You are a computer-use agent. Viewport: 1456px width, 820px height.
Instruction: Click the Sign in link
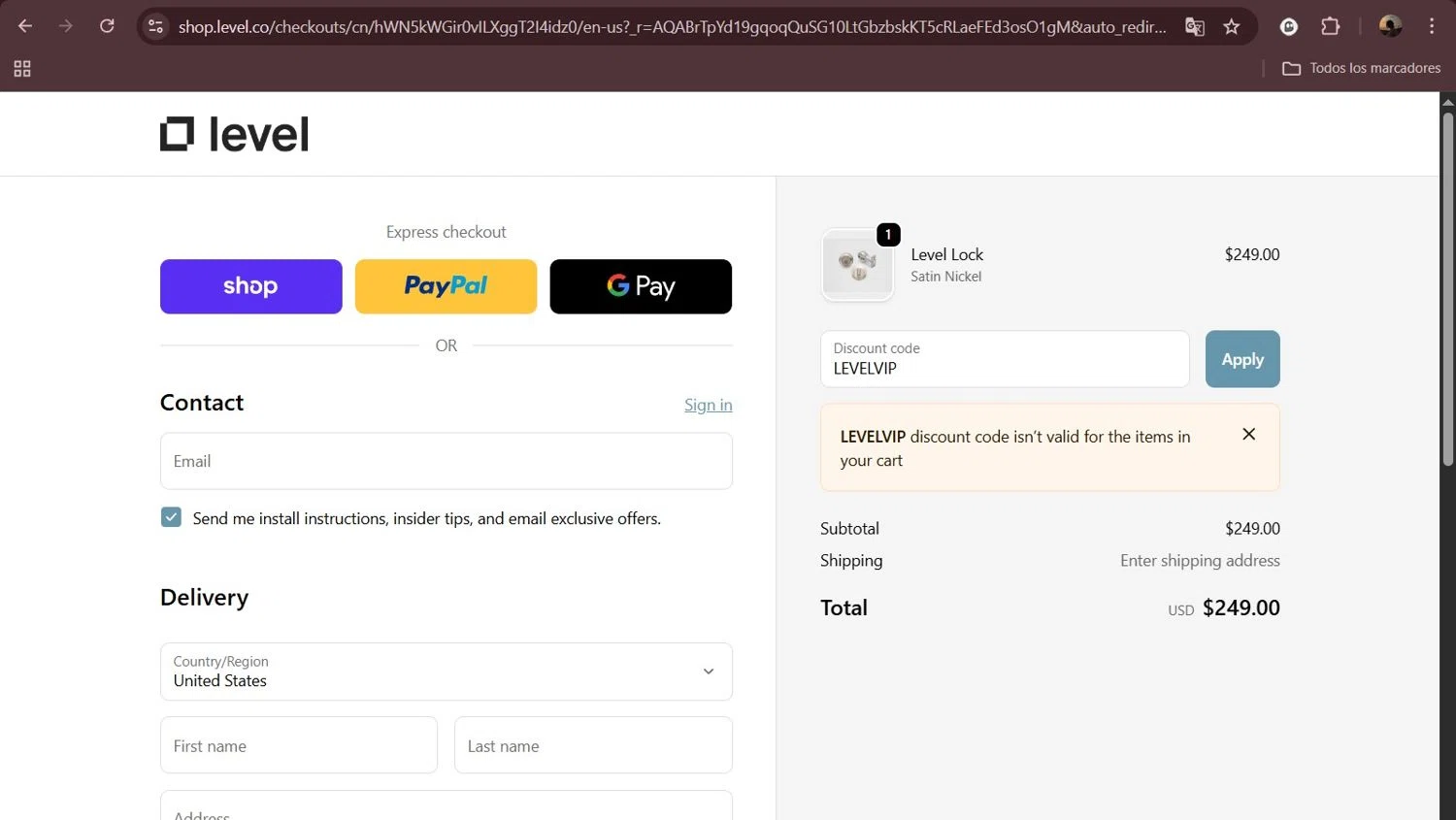[x=708, y=405]
